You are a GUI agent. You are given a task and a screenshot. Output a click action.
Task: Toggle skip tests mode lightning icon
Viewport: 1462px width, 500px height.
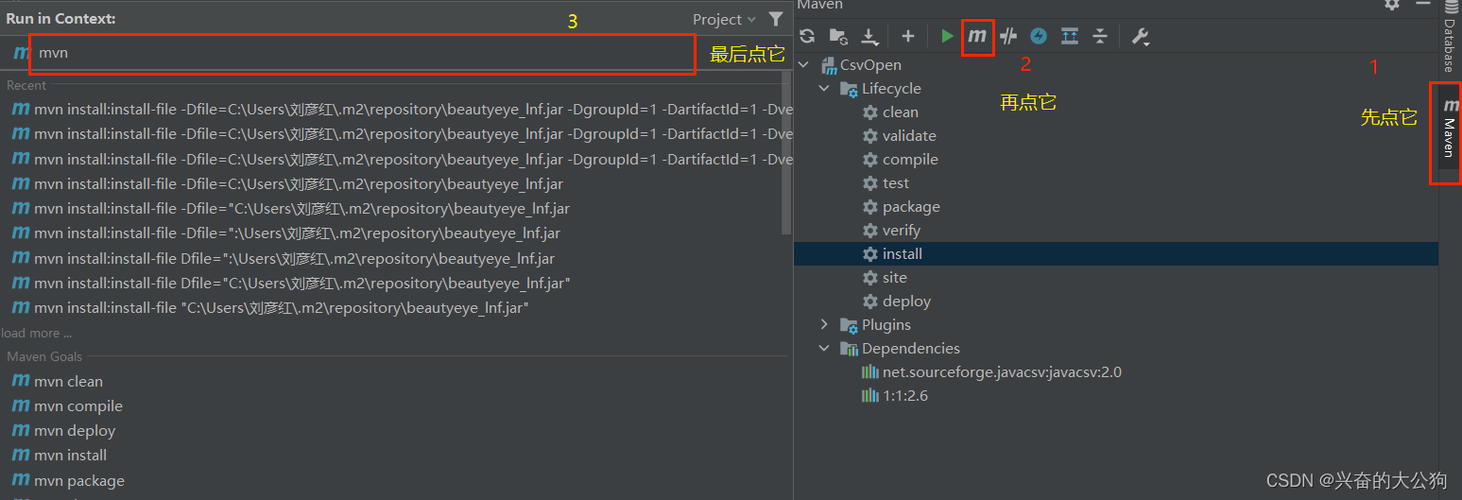click(x=1039, y=37)
